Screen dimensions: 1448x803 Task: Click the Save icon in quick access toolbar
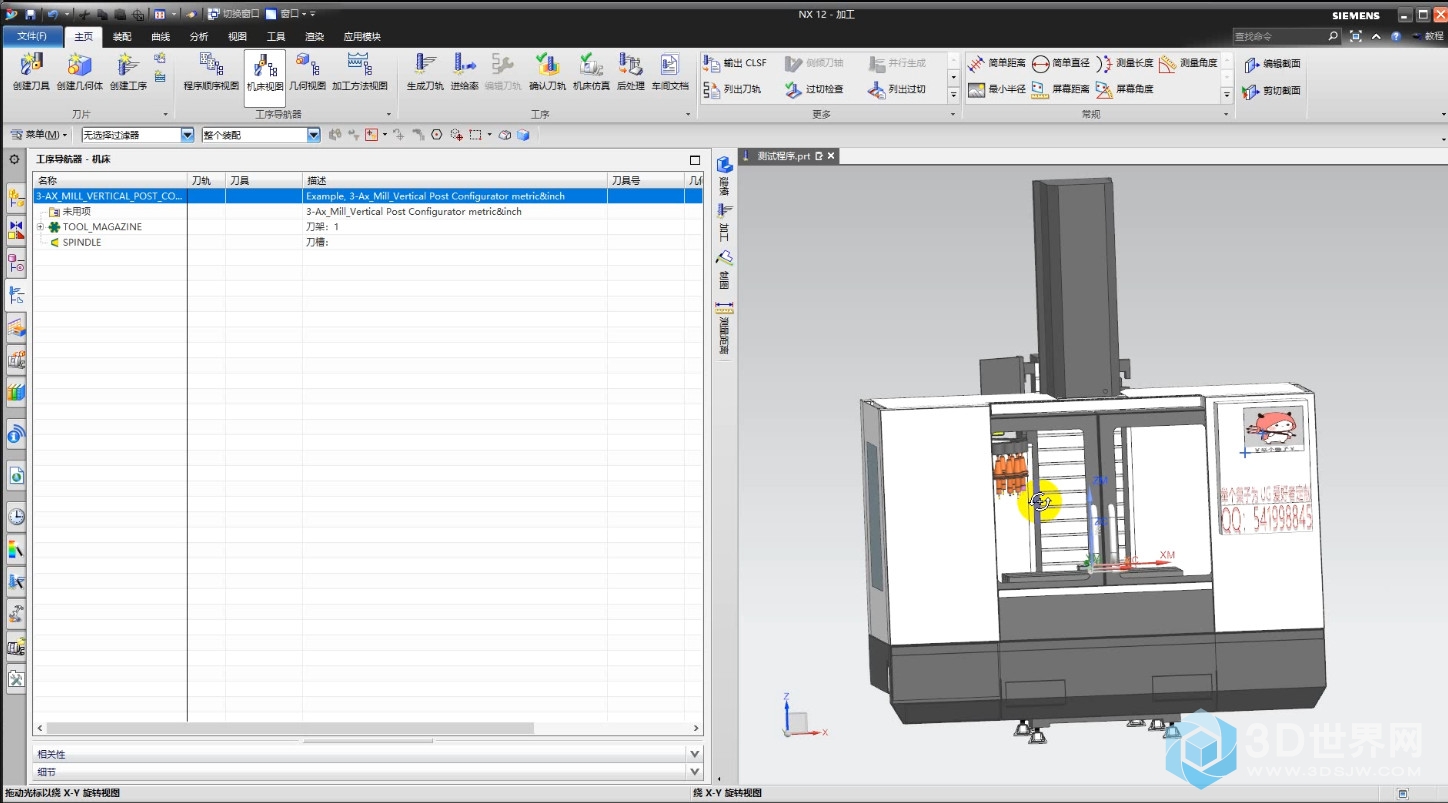[x=30, y=14]
